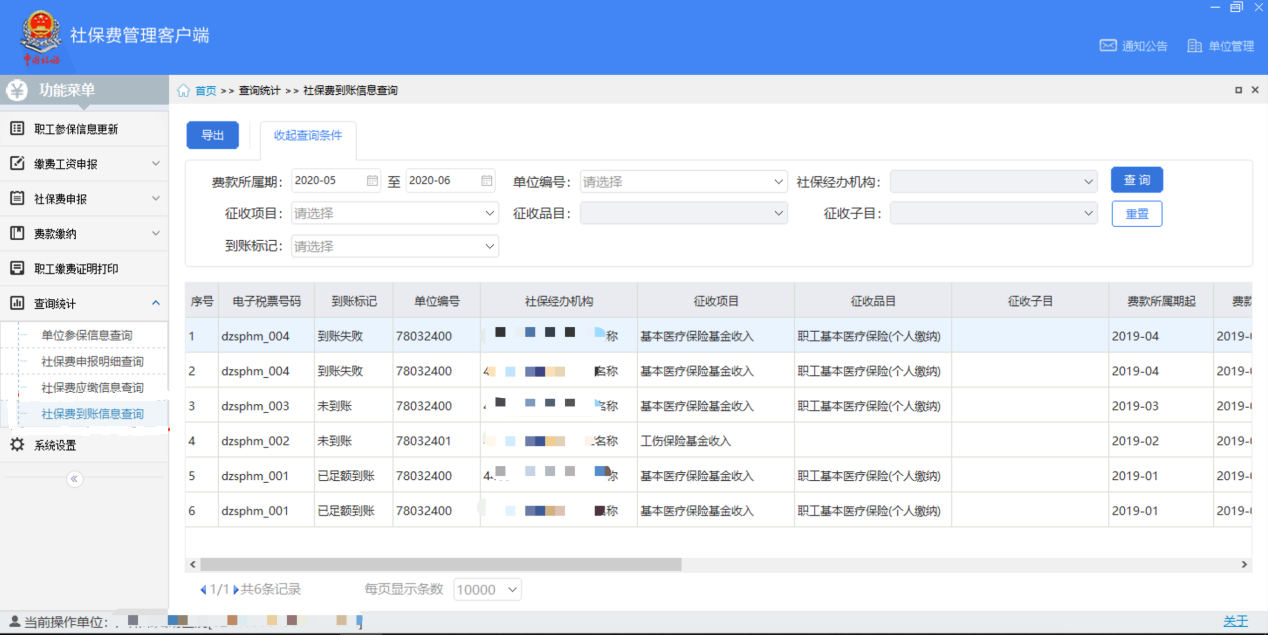Open 通知公告 envelope icon
The image size is (1268, 635).
1108,45
